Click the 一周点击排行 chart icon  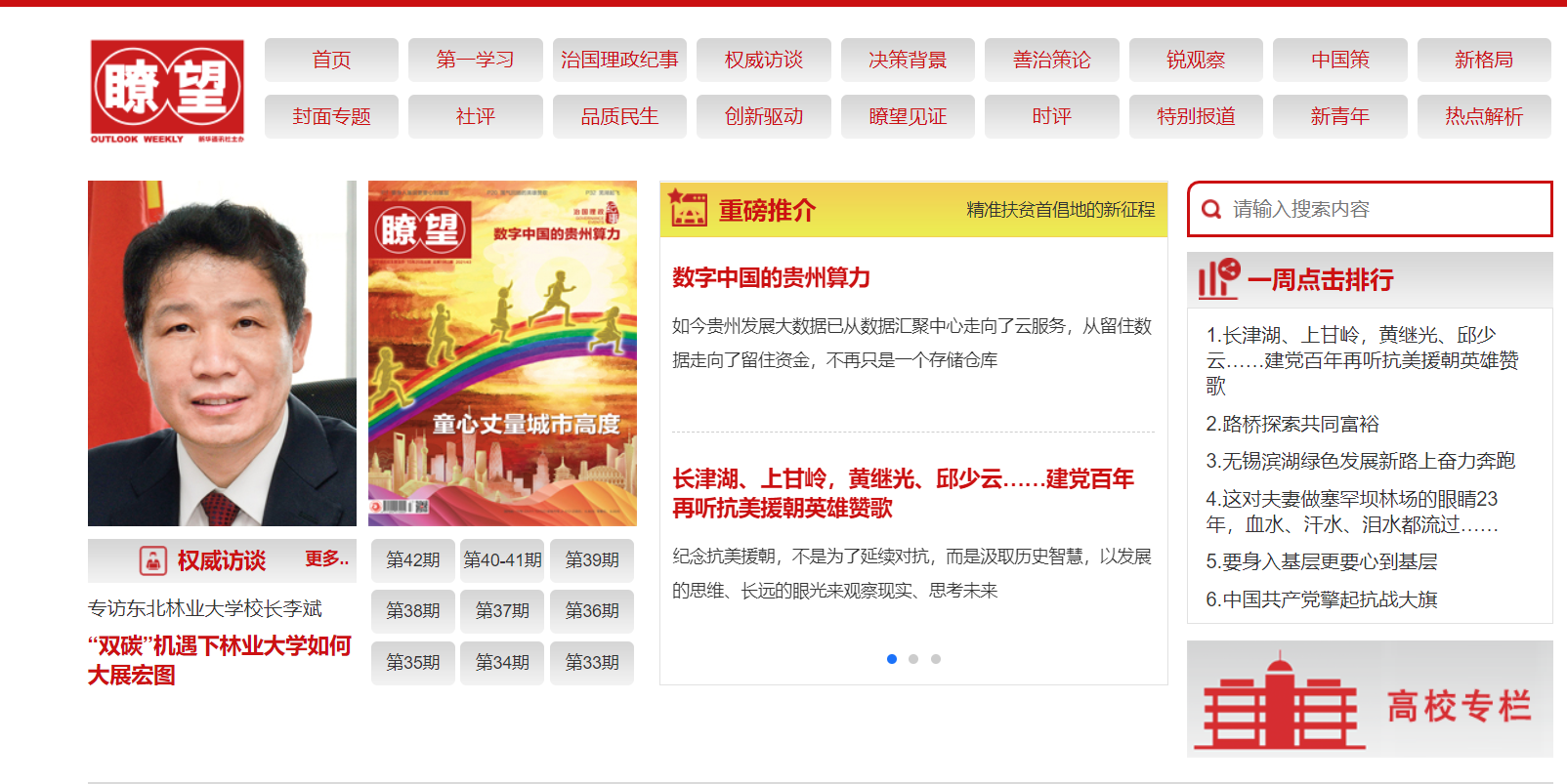[1218, 279]
